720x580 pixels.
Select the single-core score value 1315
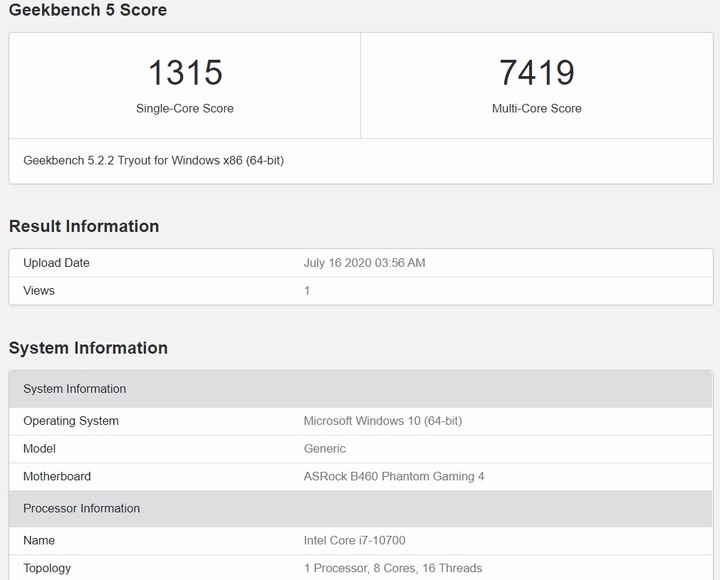point(186,73)
